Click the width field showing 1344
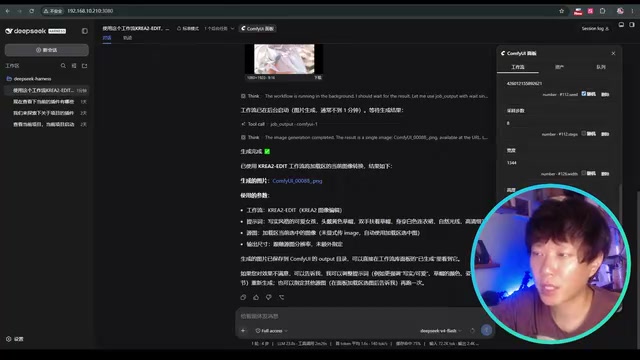 [558, 162]
